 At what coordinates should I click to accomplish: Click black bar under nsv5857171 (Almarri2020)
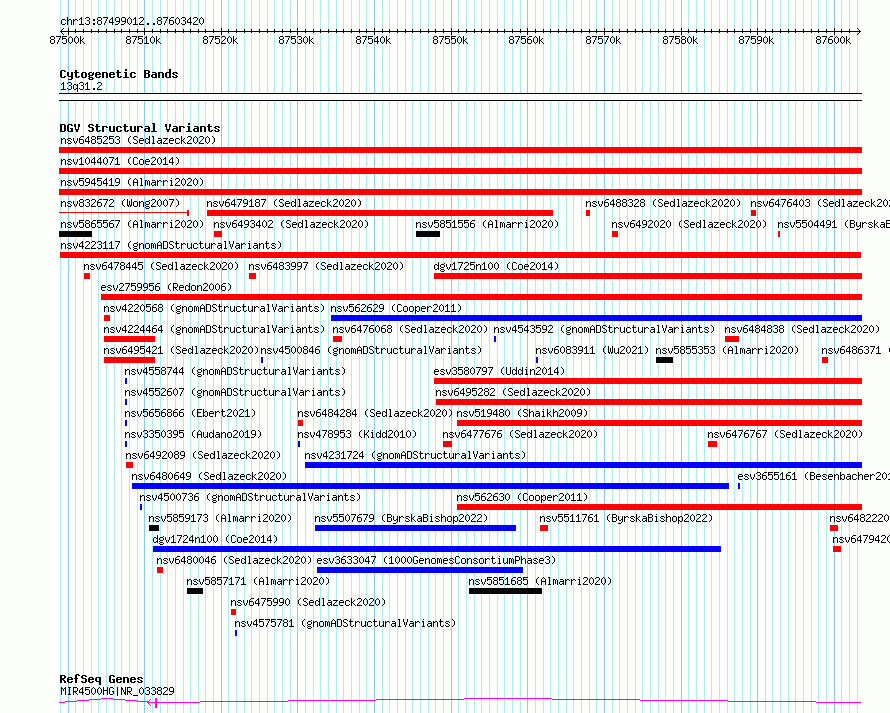195,591
